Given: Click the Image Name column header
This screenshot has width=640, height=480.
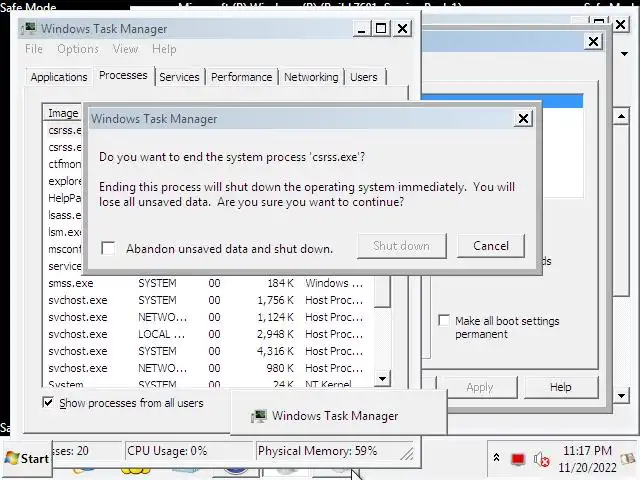Looking at the screenshot, I should (x=63, y=113).
